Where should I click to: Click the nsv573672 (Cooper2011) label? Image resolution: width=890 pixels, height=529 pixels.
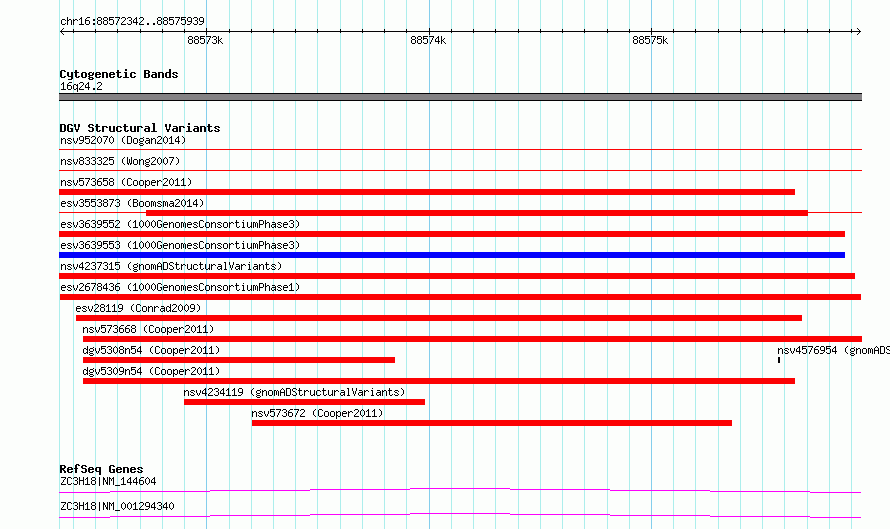click(317, 413)
